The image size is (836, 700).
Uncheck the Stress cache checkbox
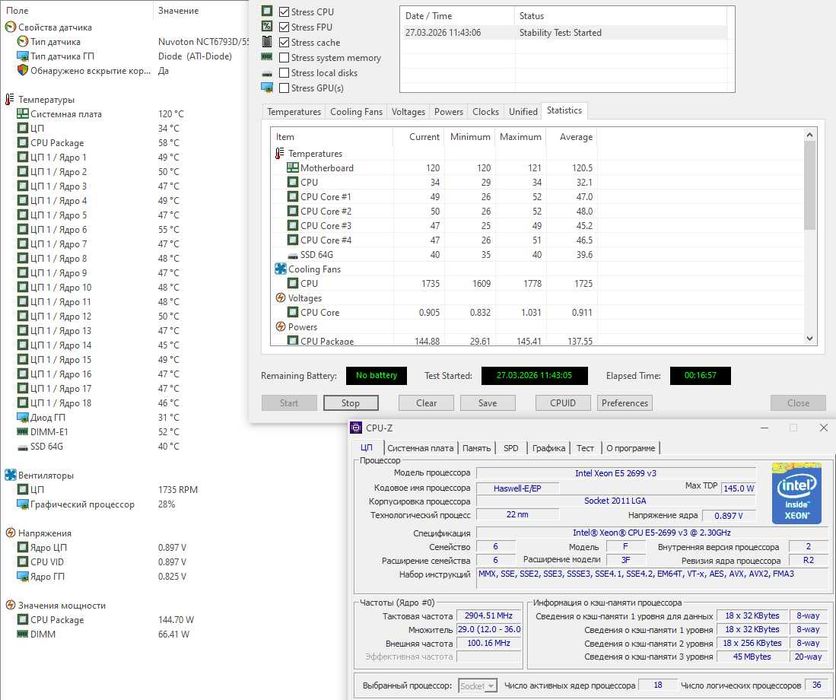coord(284,42)
